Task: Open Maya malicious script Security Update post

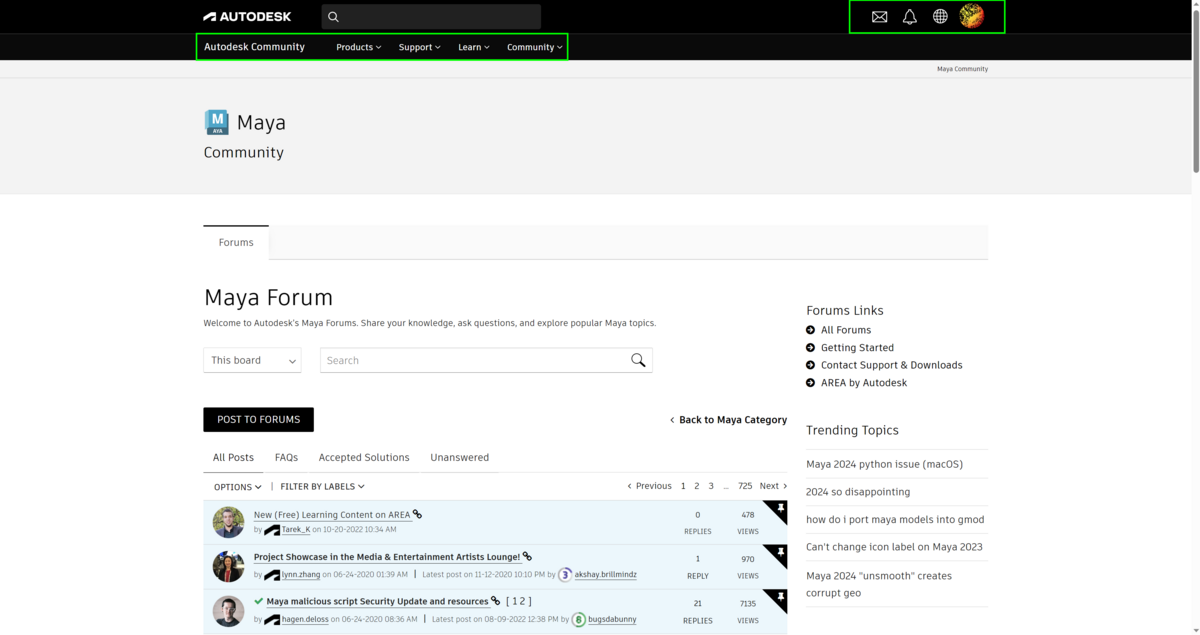Action: pyautogui.click(x=377, y=601)
